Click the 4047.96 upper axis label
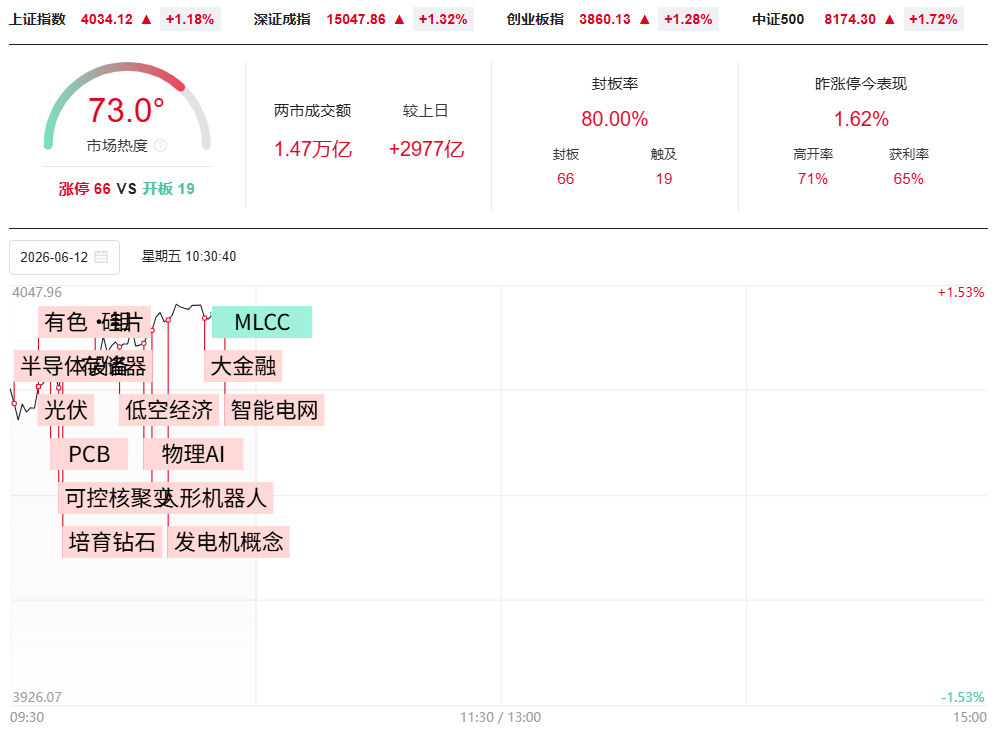Image resolution: width=999 pixels, height=731 pixels. pos(37,293)
